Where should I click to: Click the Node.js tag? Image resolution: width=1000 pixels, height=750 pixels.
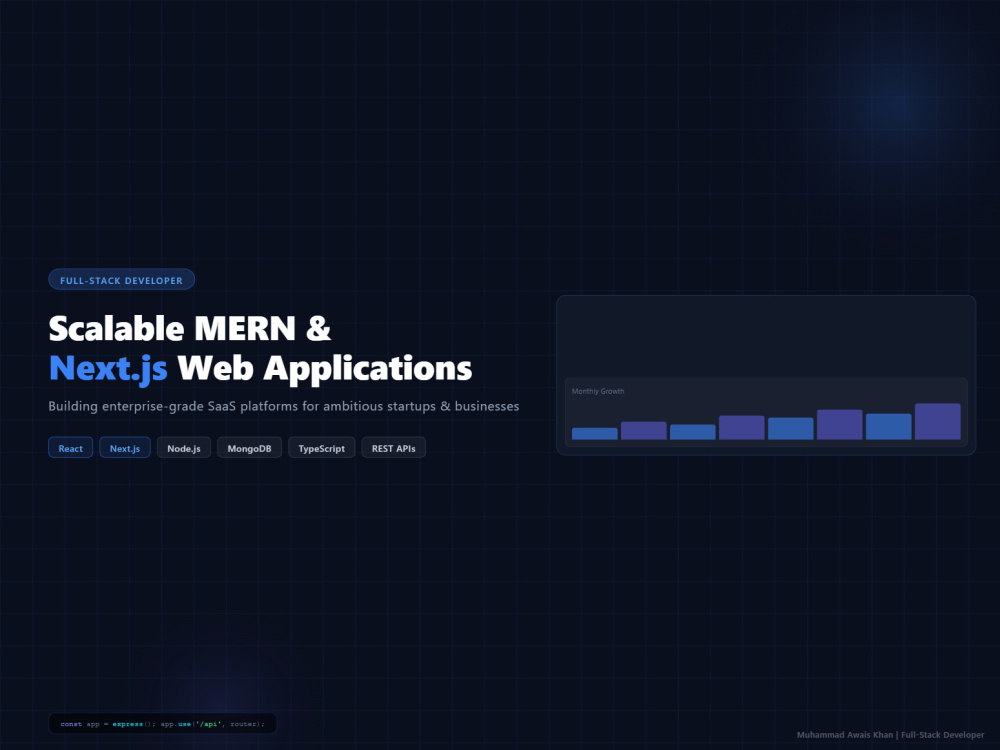[184, 448]
